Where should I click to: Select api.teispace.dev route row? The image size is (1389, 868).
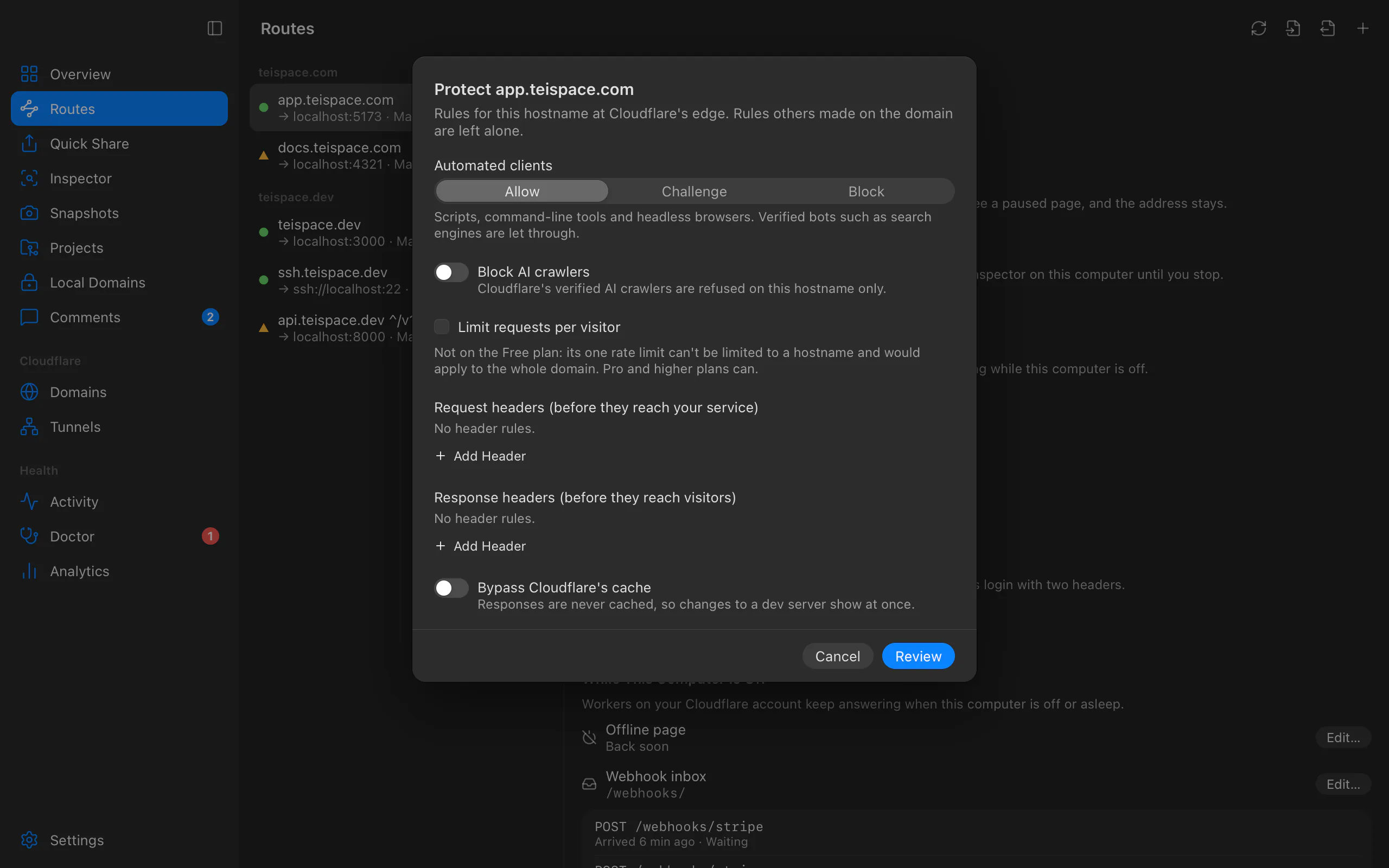pos(332,328)
